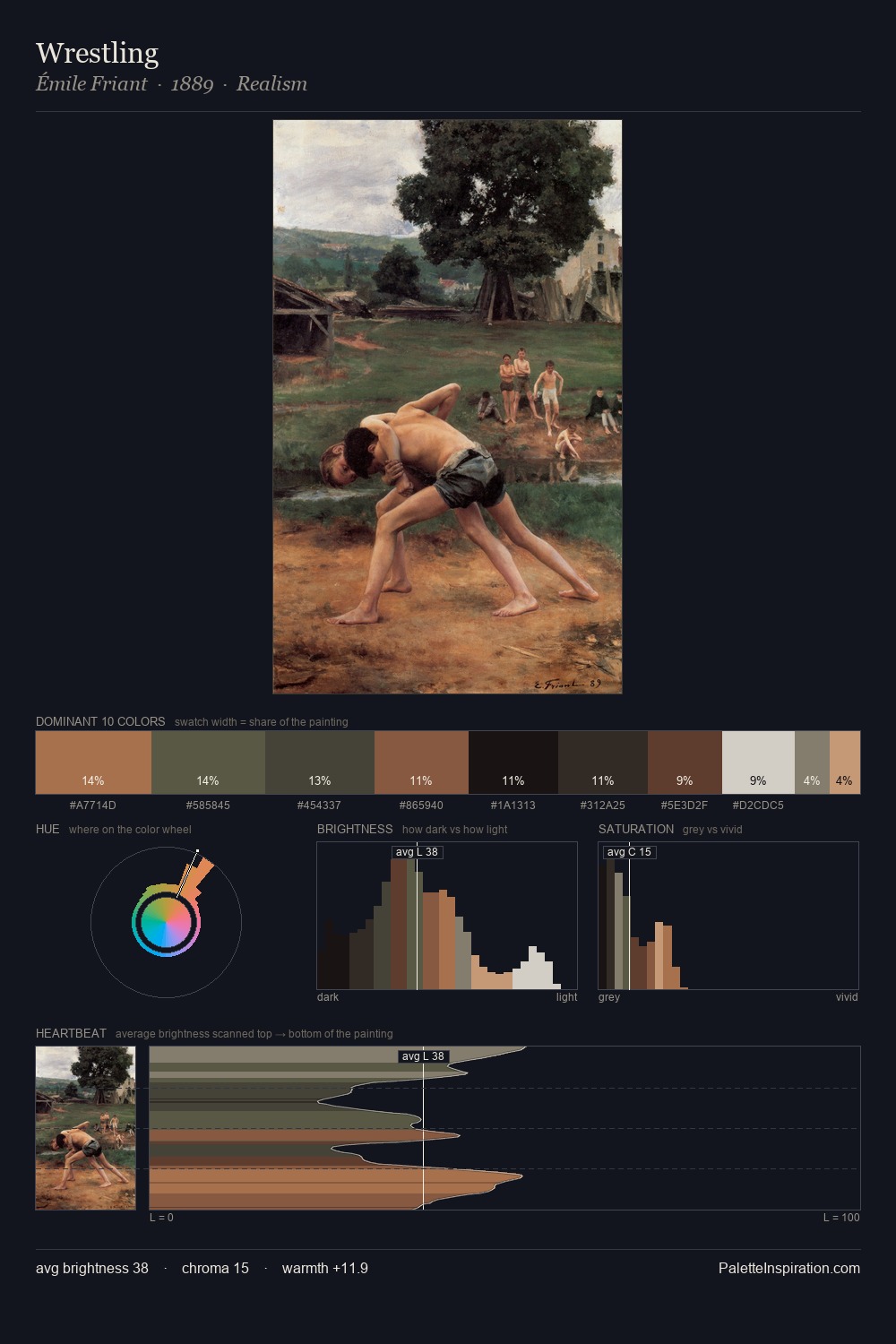Click the Heartbeat painting thumbnail
Viewport: 896px width, 1344px height.
tap(85, 1128)
